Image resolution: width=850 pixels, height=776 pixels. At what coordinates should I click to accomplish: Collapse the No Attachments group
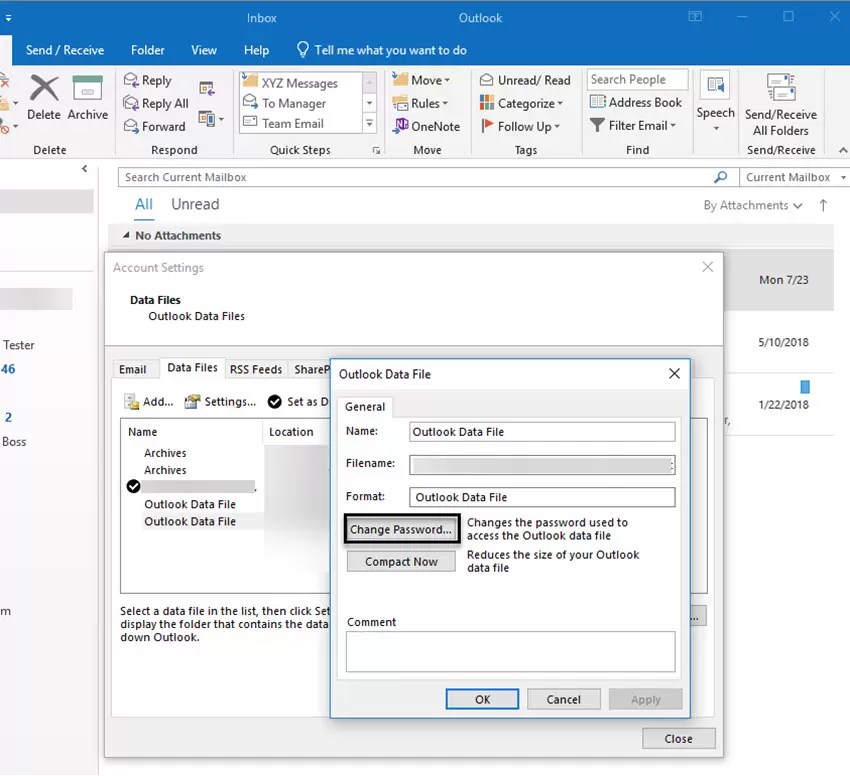coord(126,235)
